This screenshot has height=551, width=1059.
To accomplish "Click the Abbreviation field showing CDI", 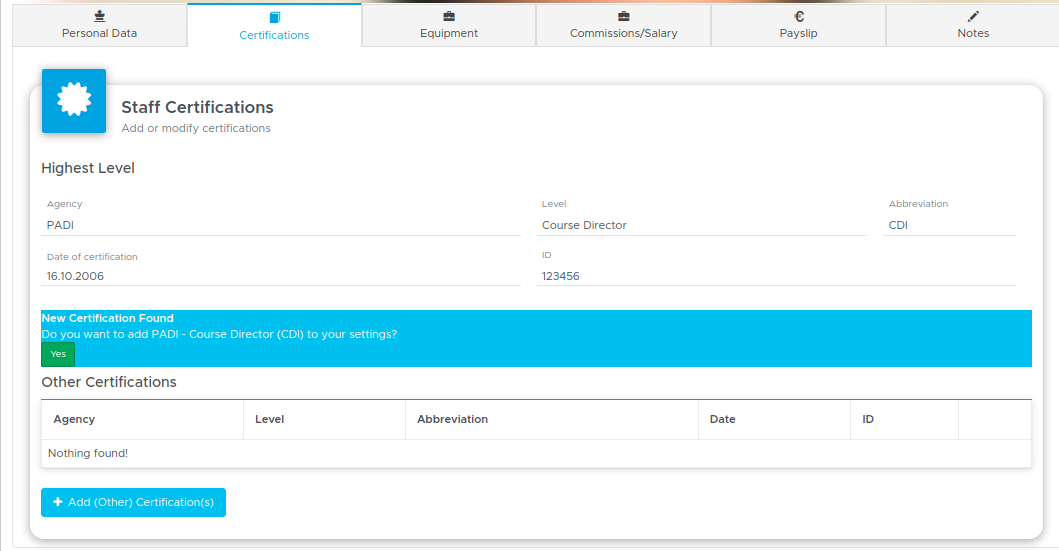I will [x=949, y=225].
